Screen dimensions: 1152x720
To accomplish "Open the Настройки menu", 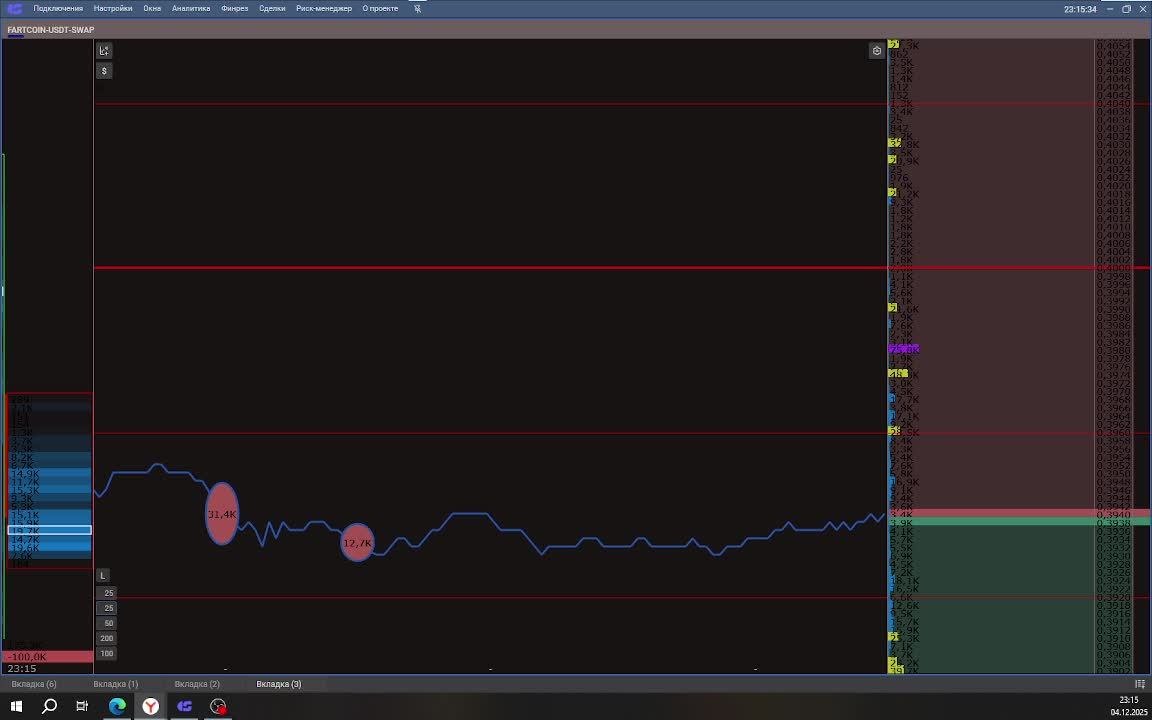I will (x=113, y=9).
